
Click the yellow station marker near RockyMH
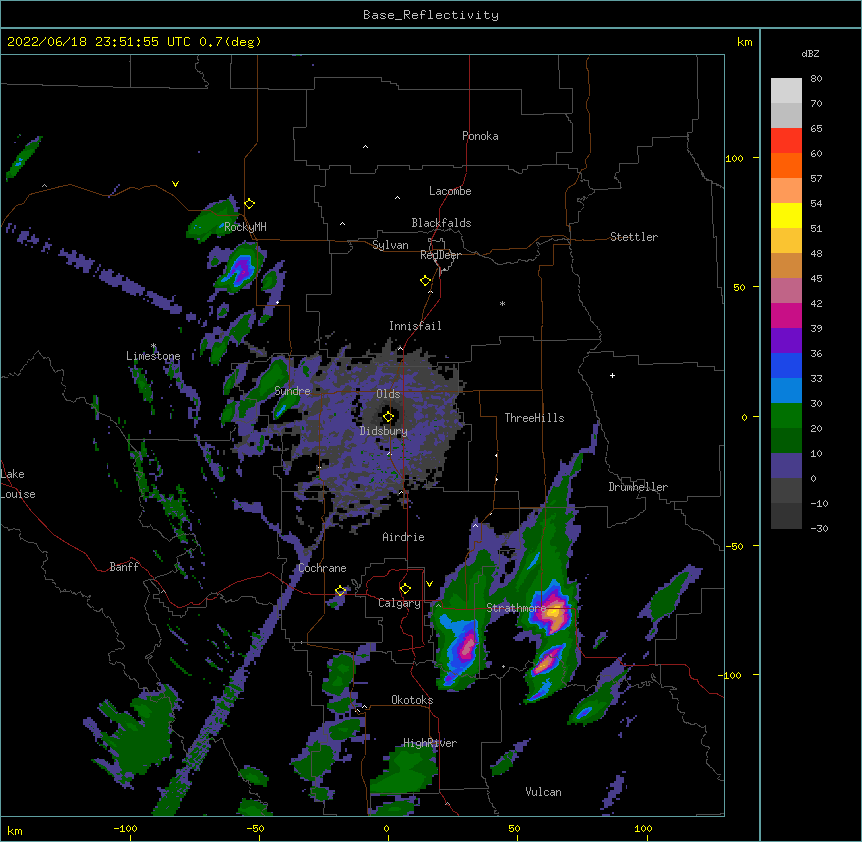250,204
